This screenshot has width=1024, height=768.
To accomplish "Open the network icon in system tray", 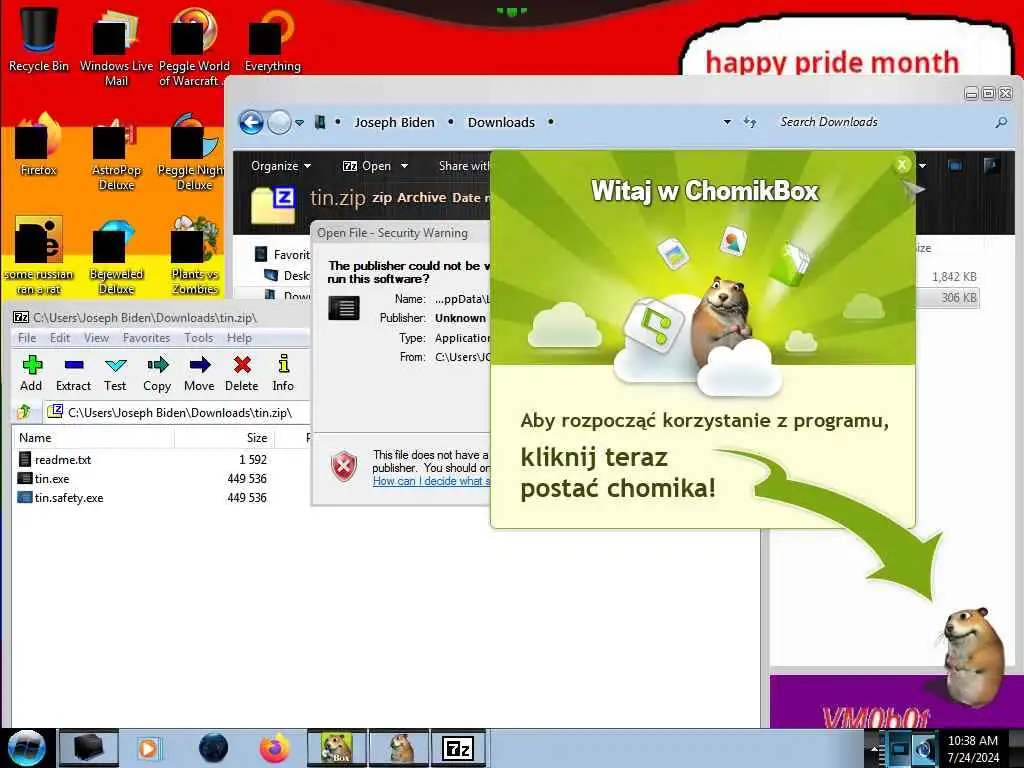I will coord(899,748).
